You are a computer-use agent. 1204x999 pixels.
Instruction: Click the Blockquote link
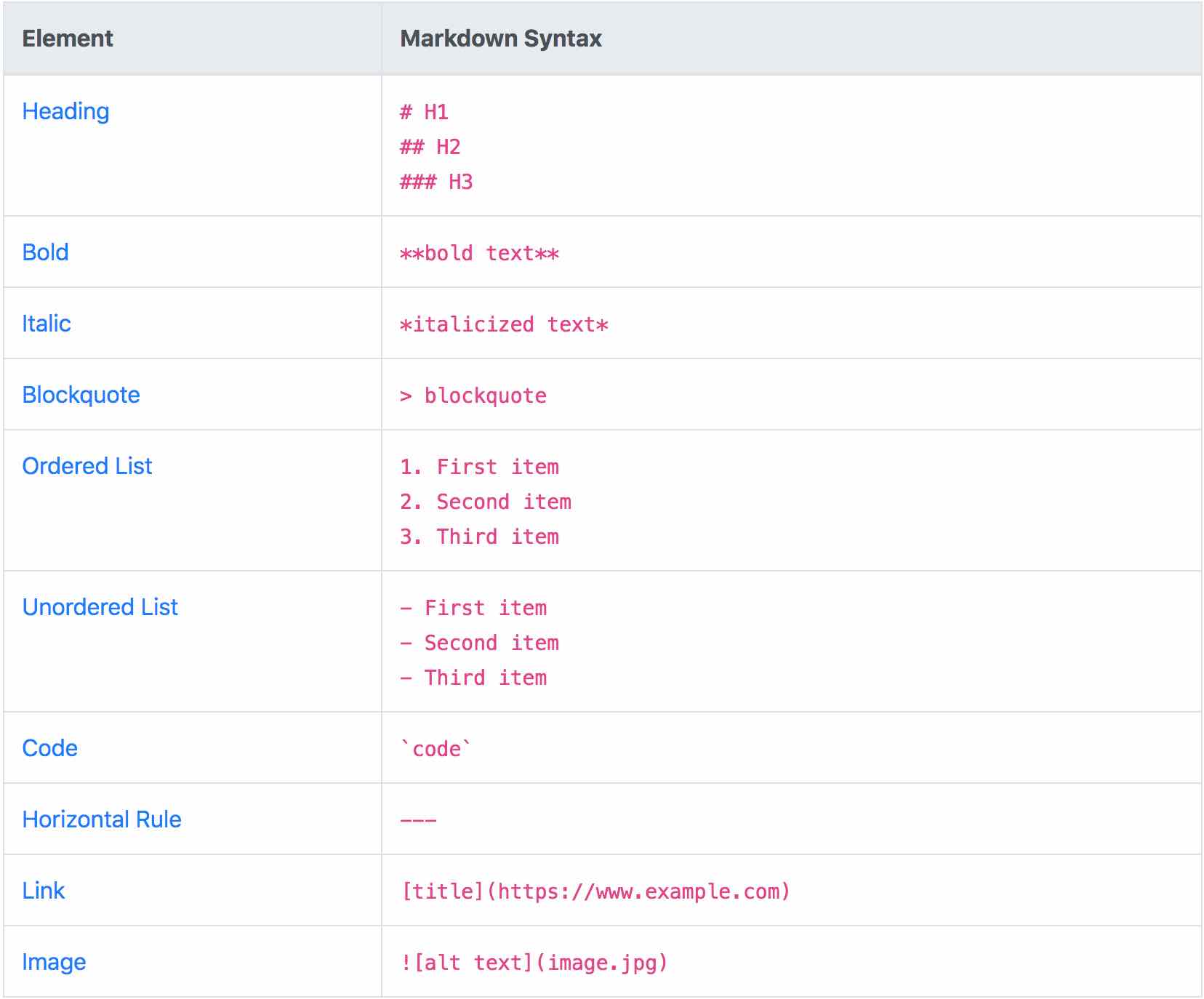(x=81, y=395)
